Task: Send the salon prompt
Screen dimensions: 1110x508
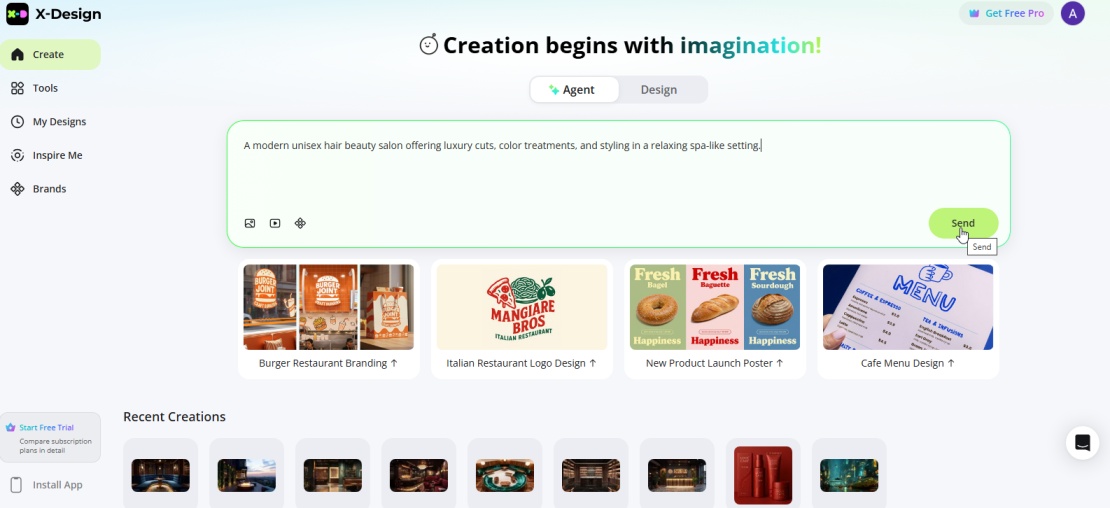Action: coord(963,223)
